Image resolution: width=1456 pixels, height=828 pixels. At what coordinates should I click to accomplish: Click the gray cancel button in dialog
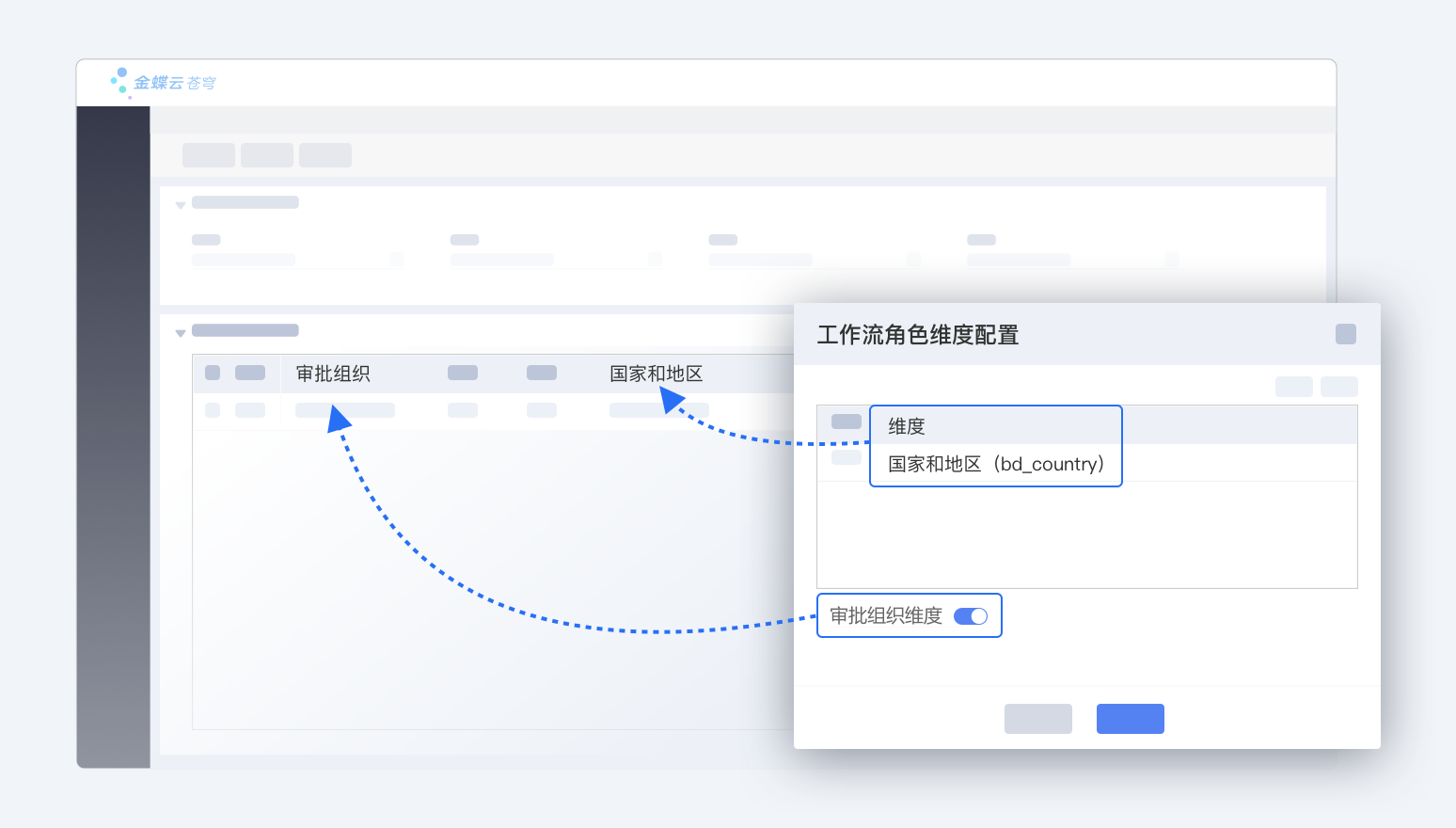[1037, 719]
